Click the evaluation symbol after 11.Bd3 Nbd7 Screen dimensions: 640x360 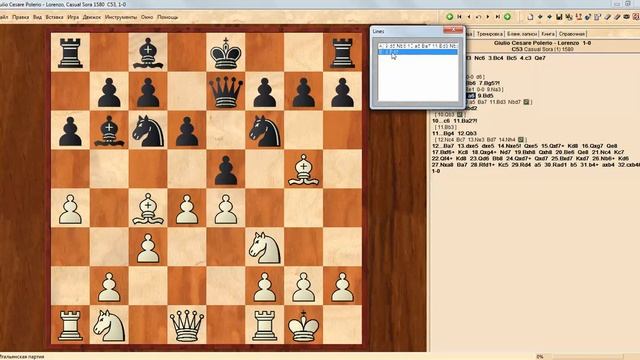pos(527,102)
